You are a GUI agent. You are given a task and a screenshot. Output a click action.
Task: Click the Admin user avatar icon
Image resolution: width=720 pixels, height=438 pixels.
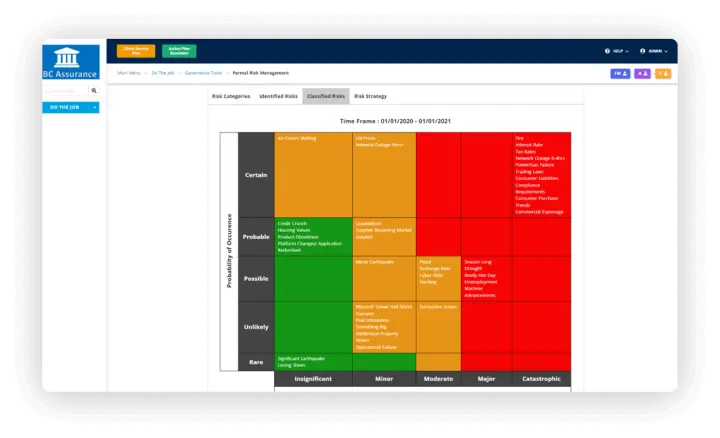643,50
